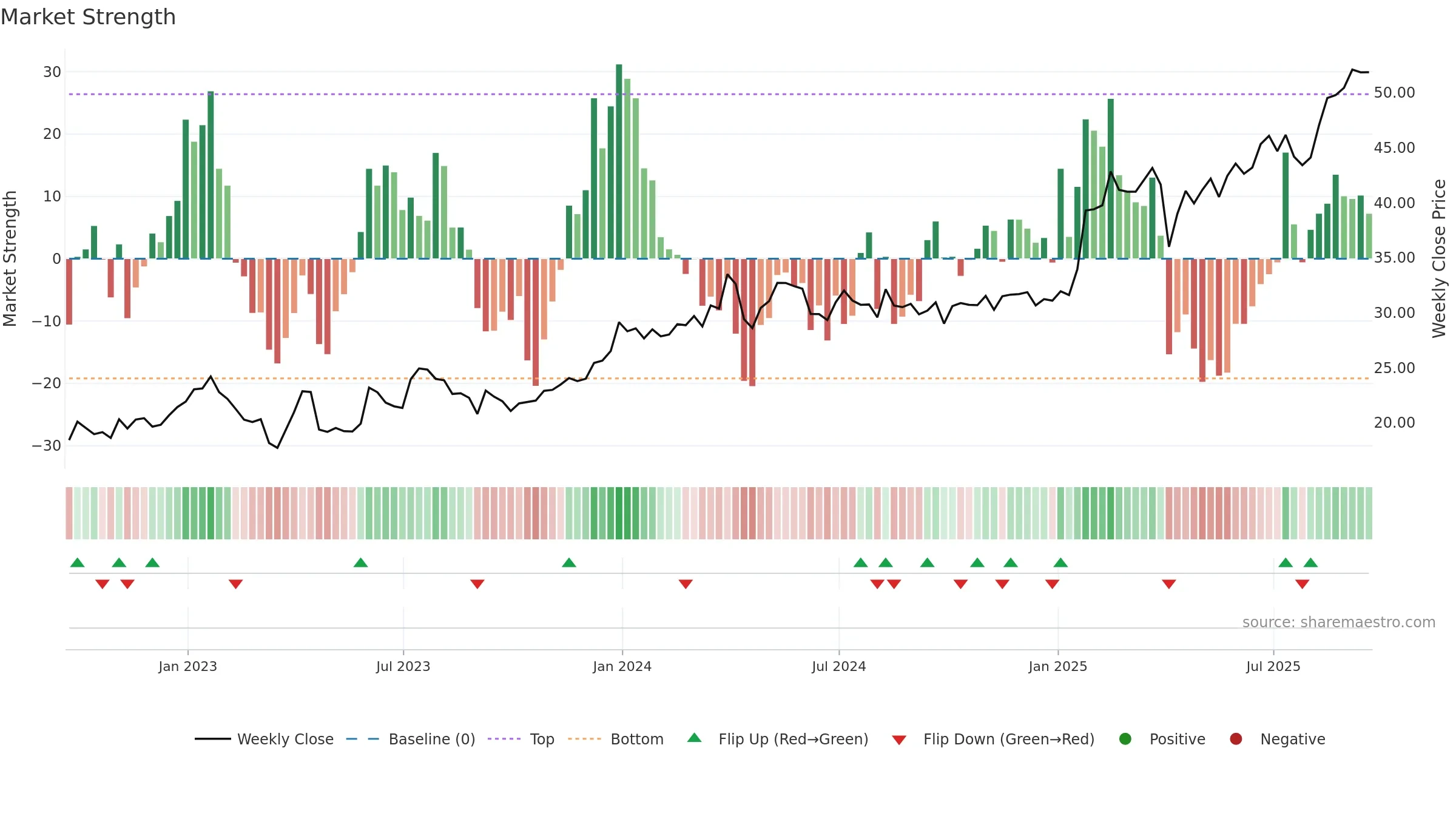Click the −20 strength axis label

tap(47, 383)
